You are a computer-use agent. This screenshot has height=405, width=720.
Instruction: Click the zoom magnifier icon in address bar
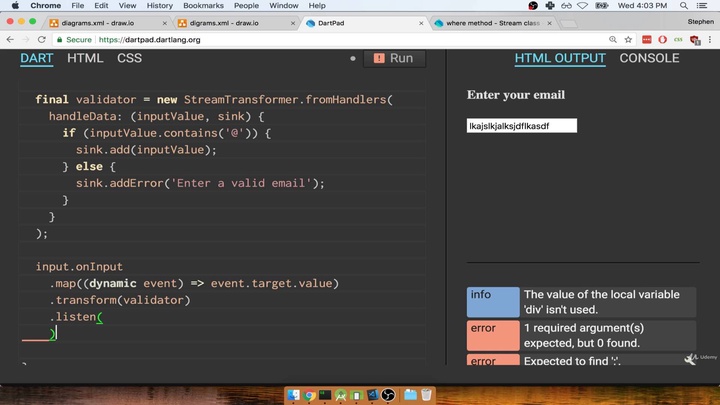pos(612,40)
